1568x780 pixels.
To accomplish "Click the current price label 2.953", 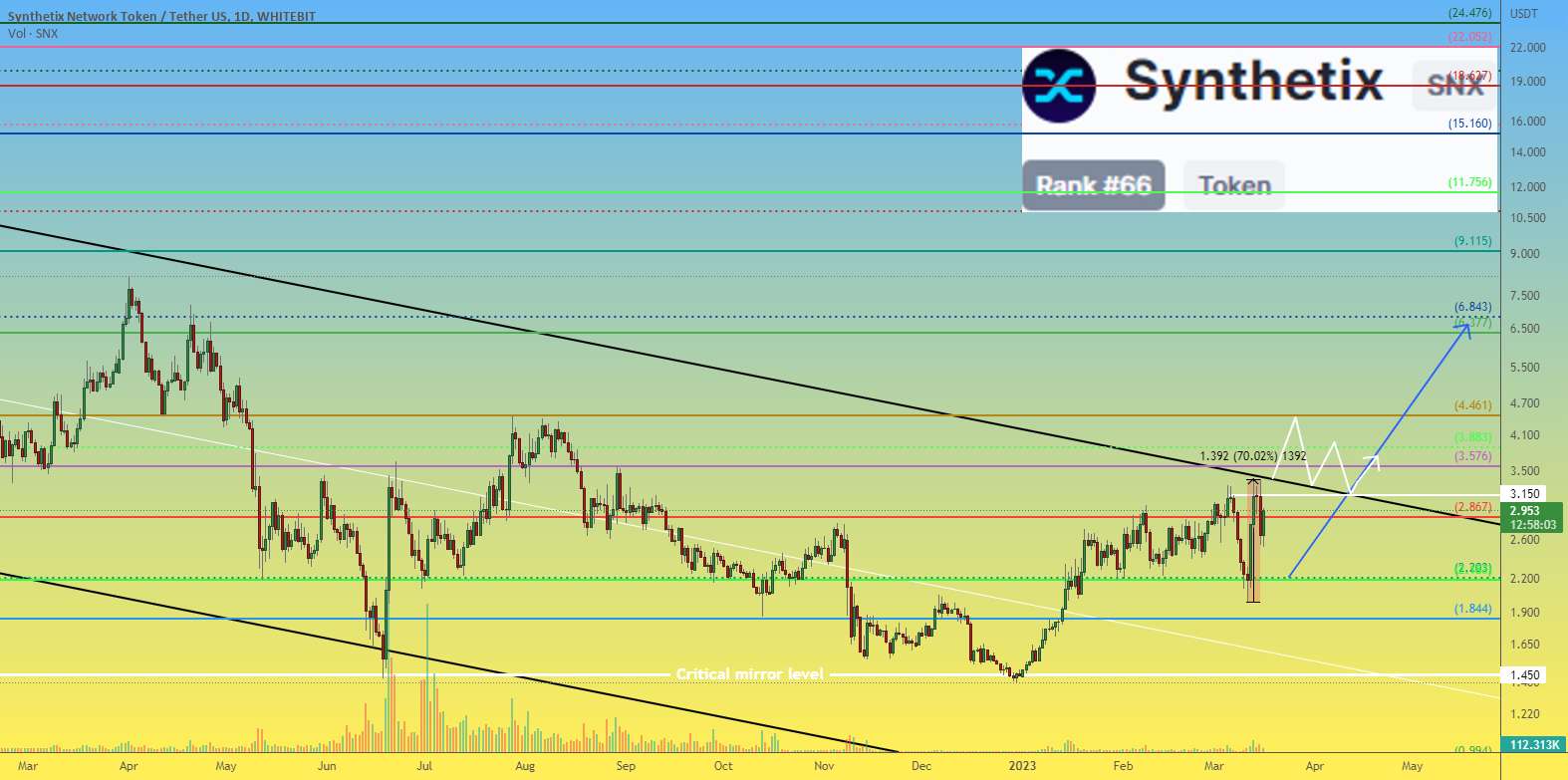I will (1531, 511).
